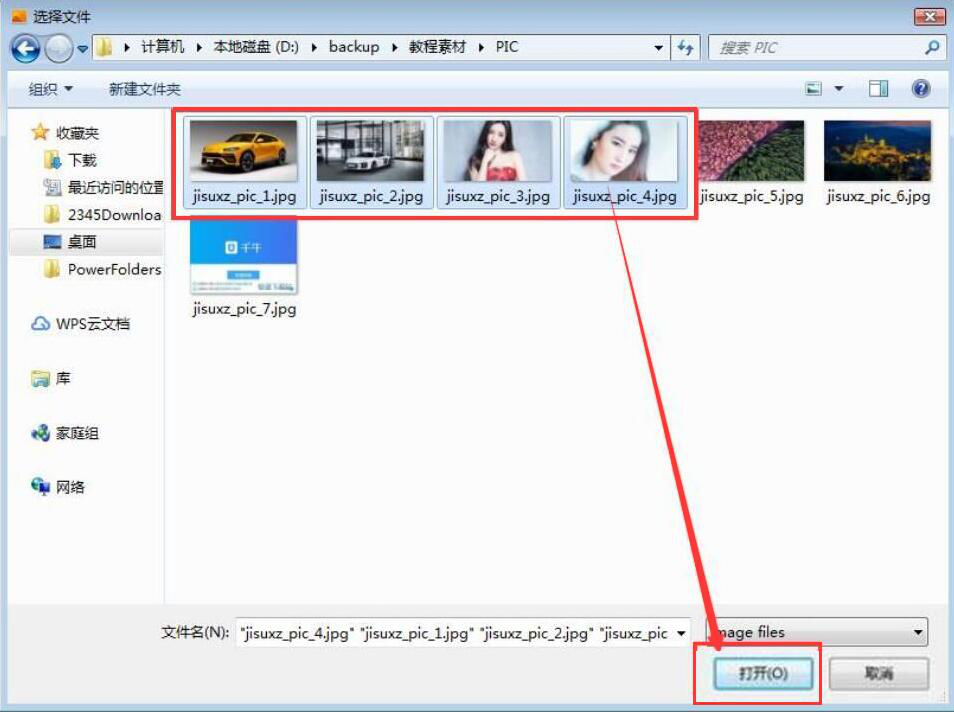Expand the address bar history dropdown
This screenshot has height=712, width=954.
658,48
